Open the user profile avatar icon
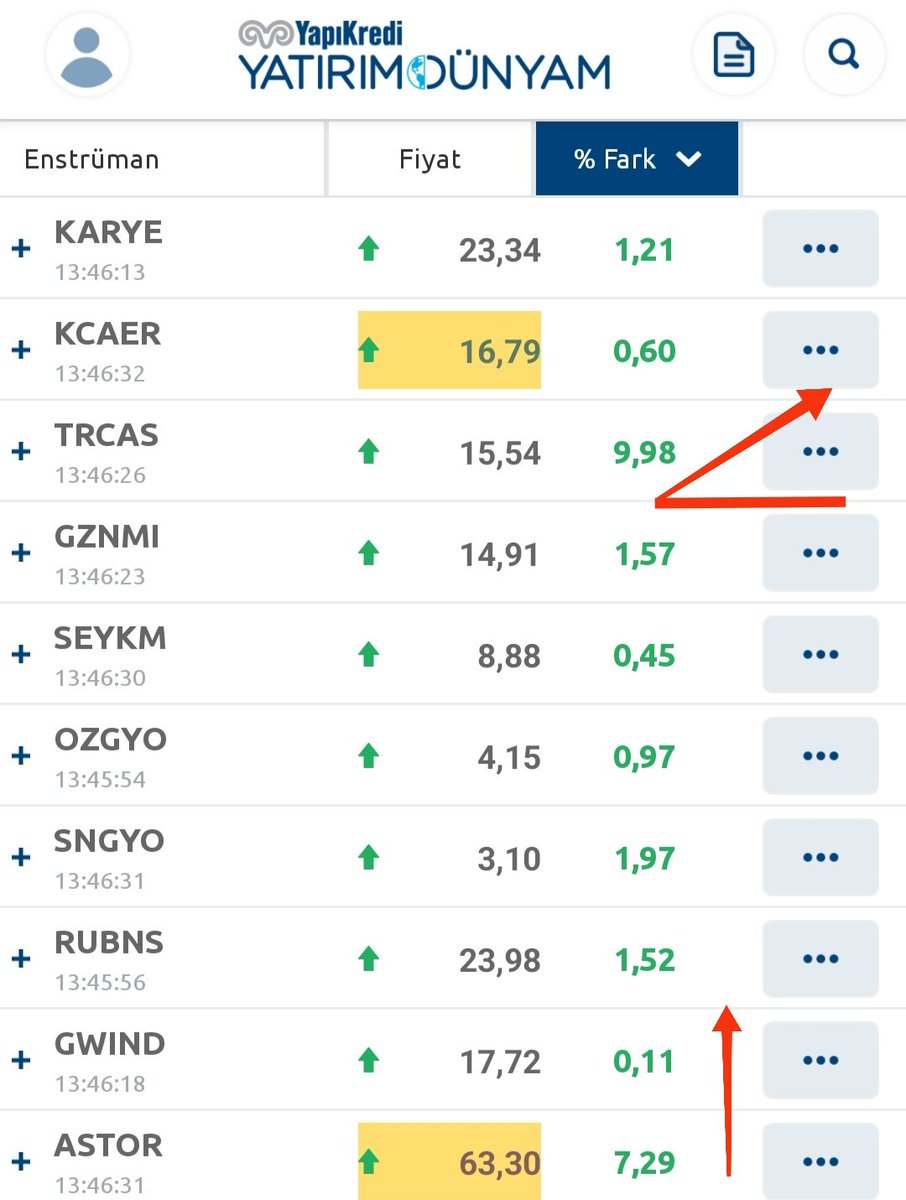The width and height of the screenshot is (906, 1200). [87, 55]
